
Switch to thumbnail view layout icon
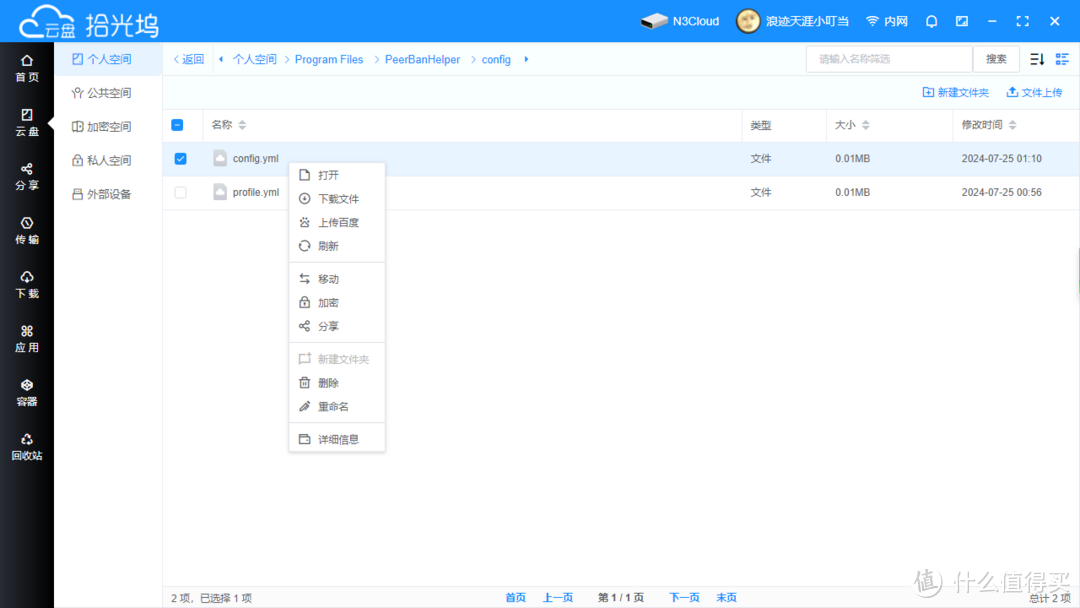click(1062, 59)
